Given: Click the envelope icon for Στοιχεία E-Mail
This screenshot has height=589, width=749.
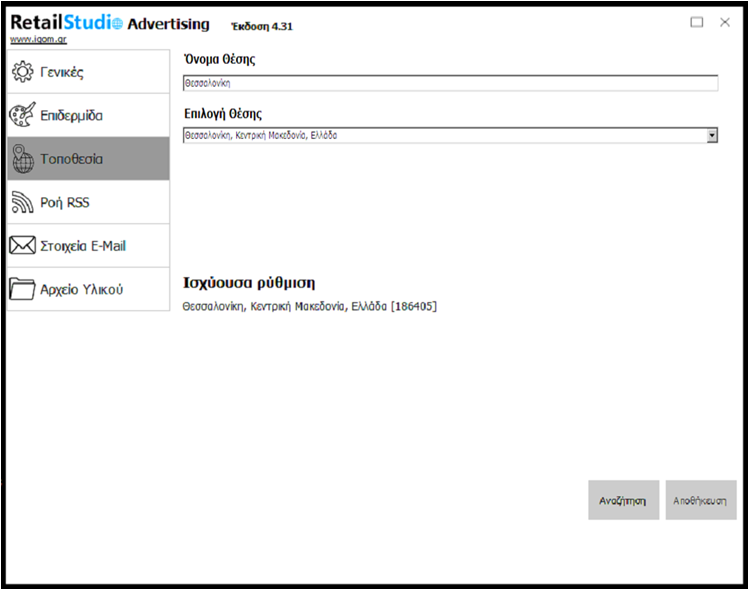Looking at the screenshot, I should tap(22, 246).
